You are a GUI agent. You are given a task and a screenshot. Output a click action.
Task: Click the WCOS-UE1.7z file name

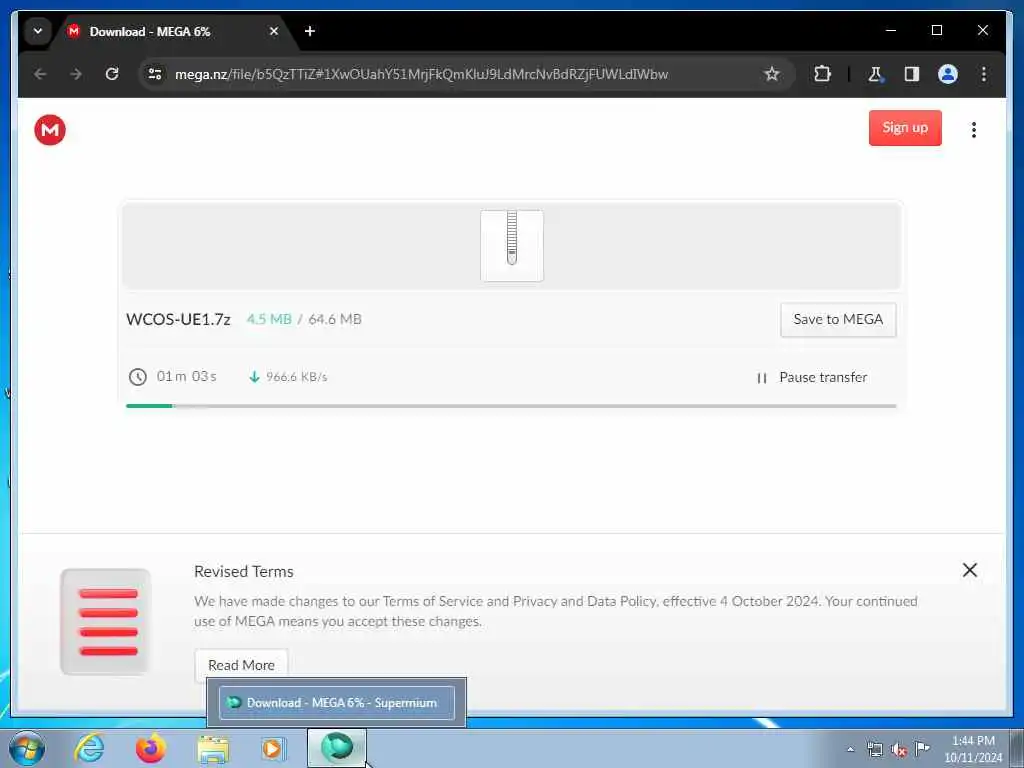point(178,319)
